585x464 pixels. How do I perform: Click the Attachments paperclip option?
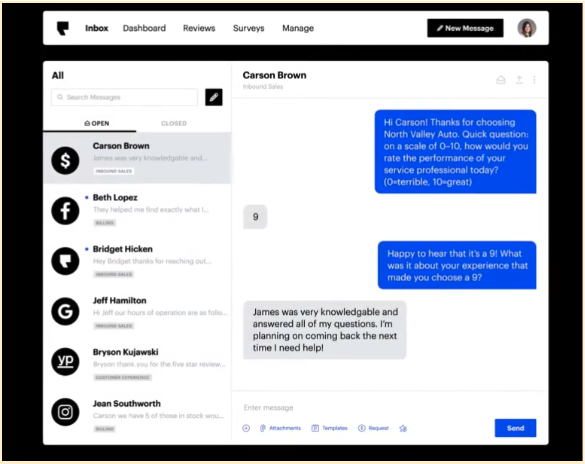click(x=280, y=428)
